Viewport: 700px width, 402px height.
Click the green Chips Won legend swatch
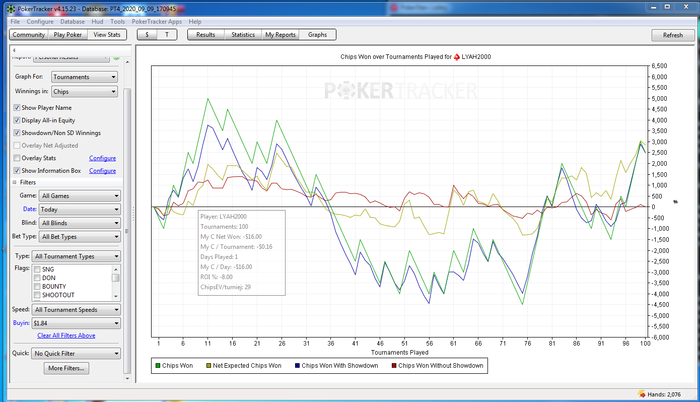(x=158, y=366)
